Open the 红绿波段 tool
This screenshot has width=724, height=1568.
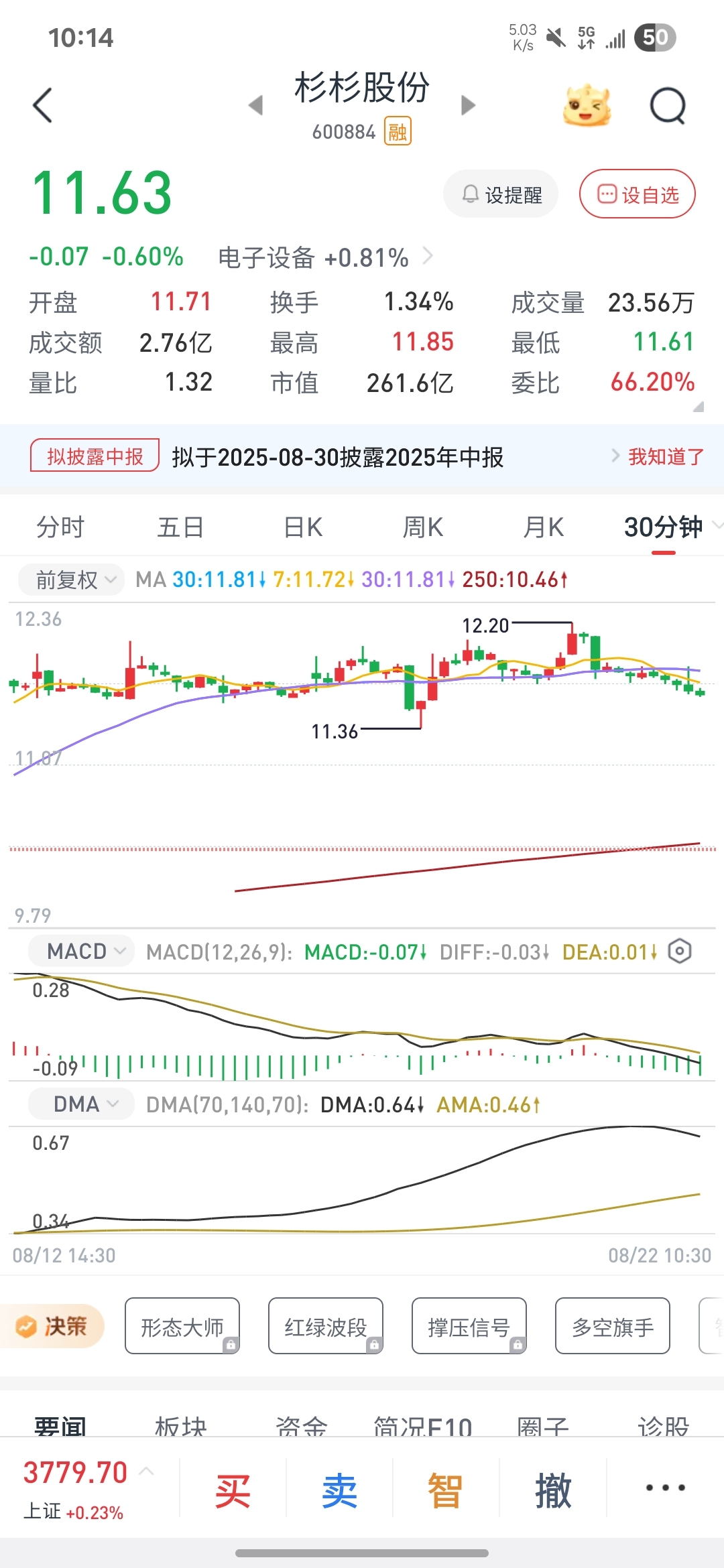click(326, 1325)
